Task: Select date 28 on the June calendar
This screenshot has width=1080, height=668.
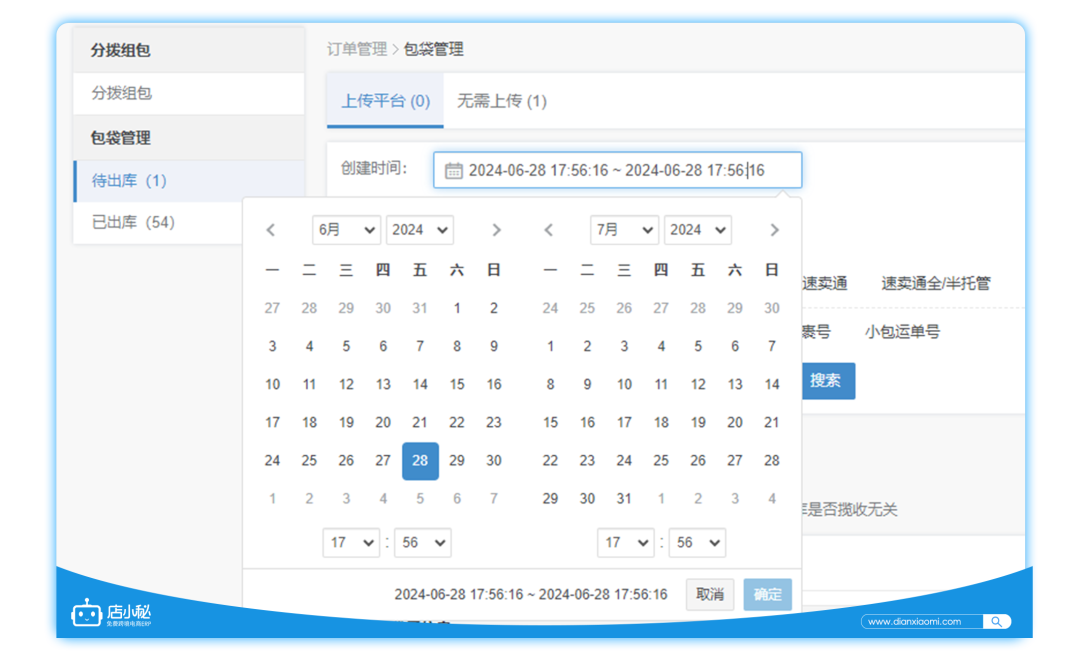Action: pos(419,461)
